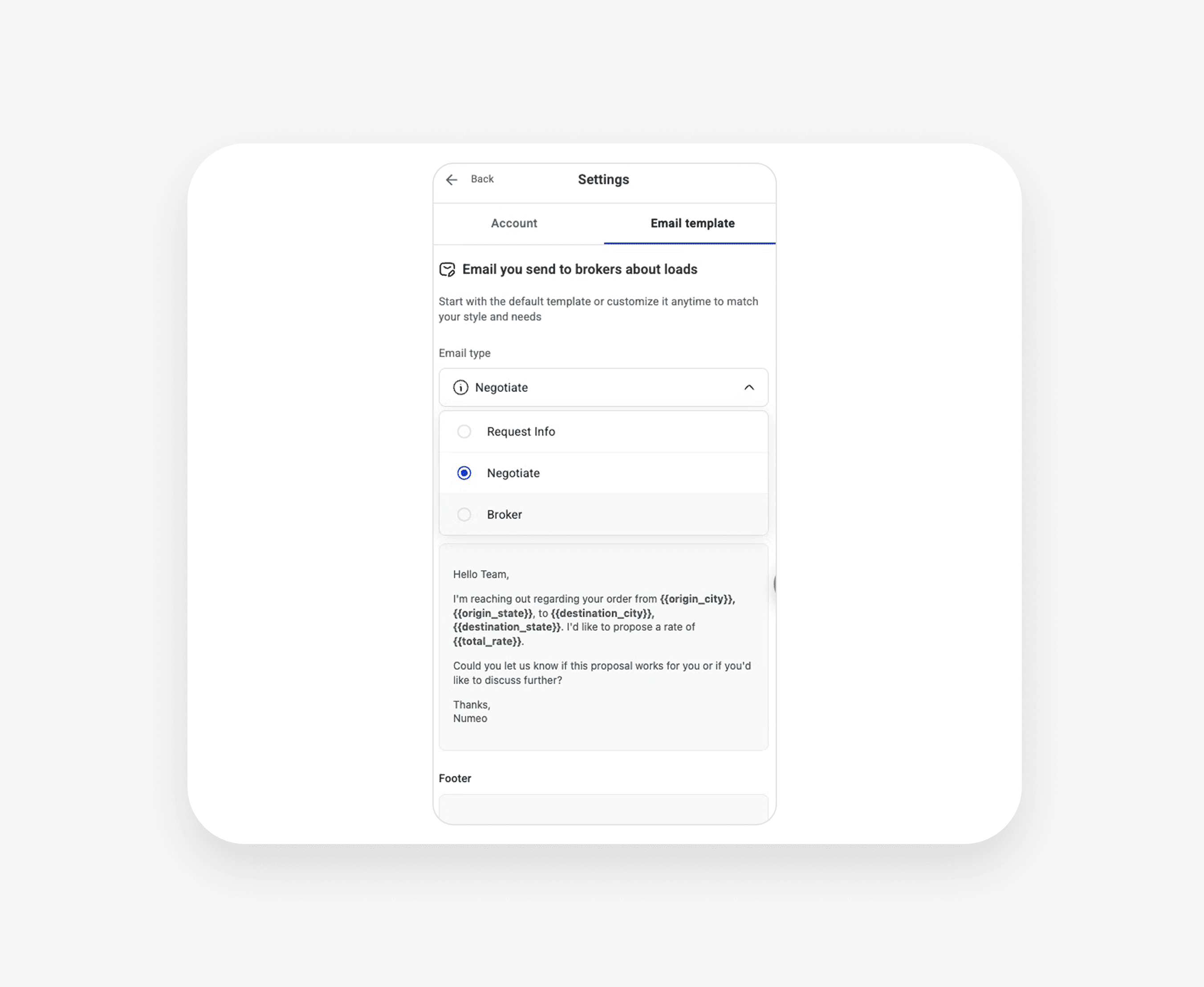The width and height of the screenshot is (1204, 987).
Task: Click the back arrow to return
Action: click(452, 179)
